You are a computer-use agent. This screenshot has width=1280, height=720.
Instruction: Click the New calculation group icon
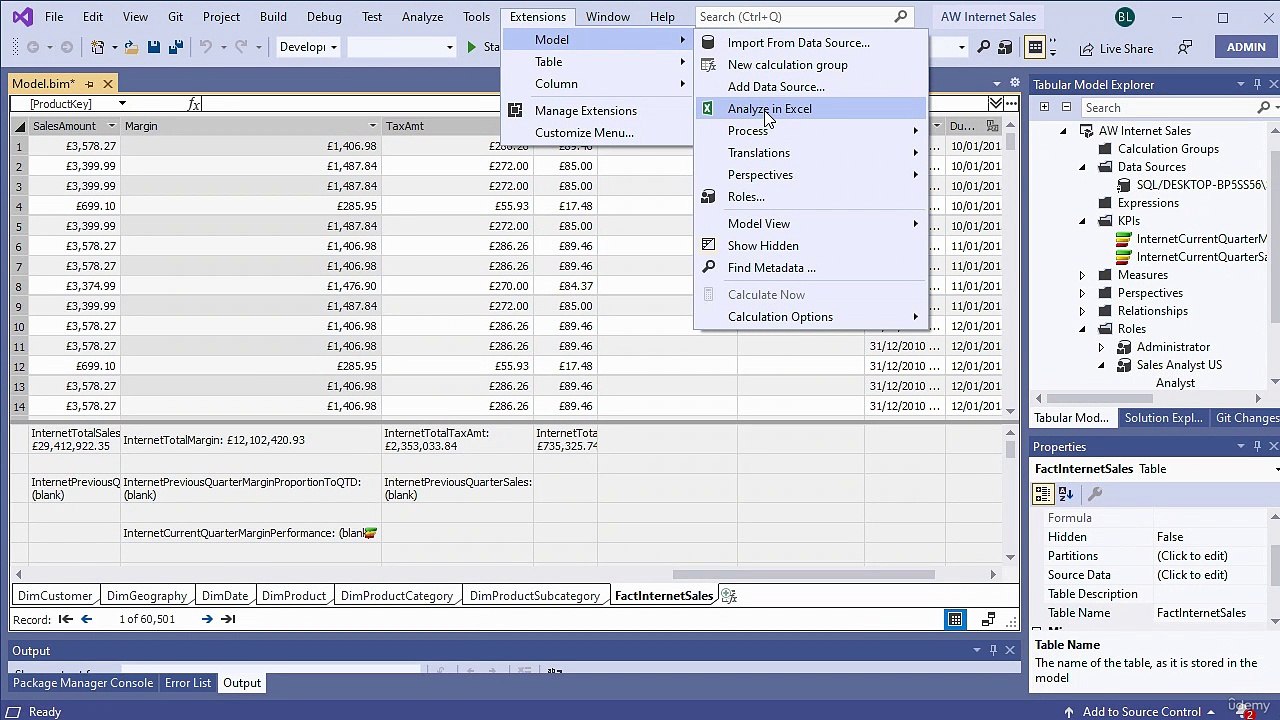[x=708, y=65]
